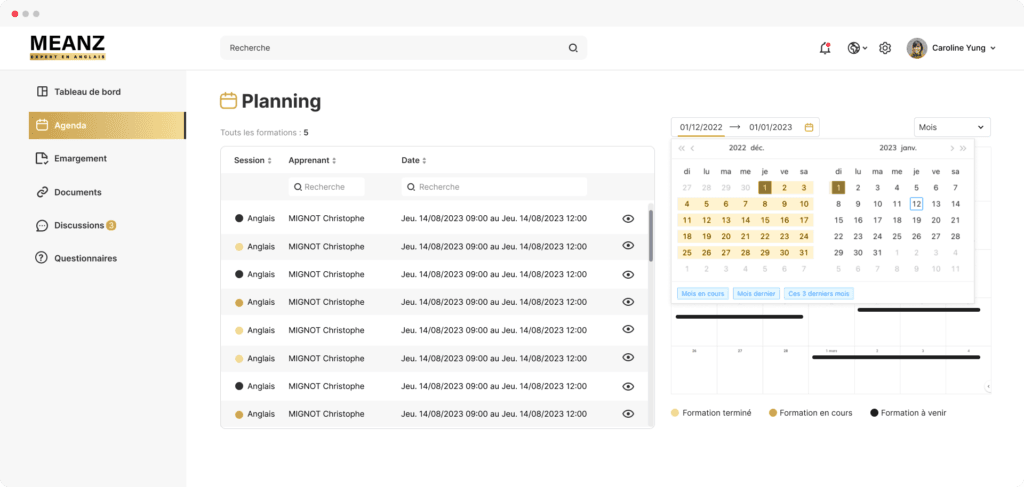Click the calendar icon in date range field

809,127
